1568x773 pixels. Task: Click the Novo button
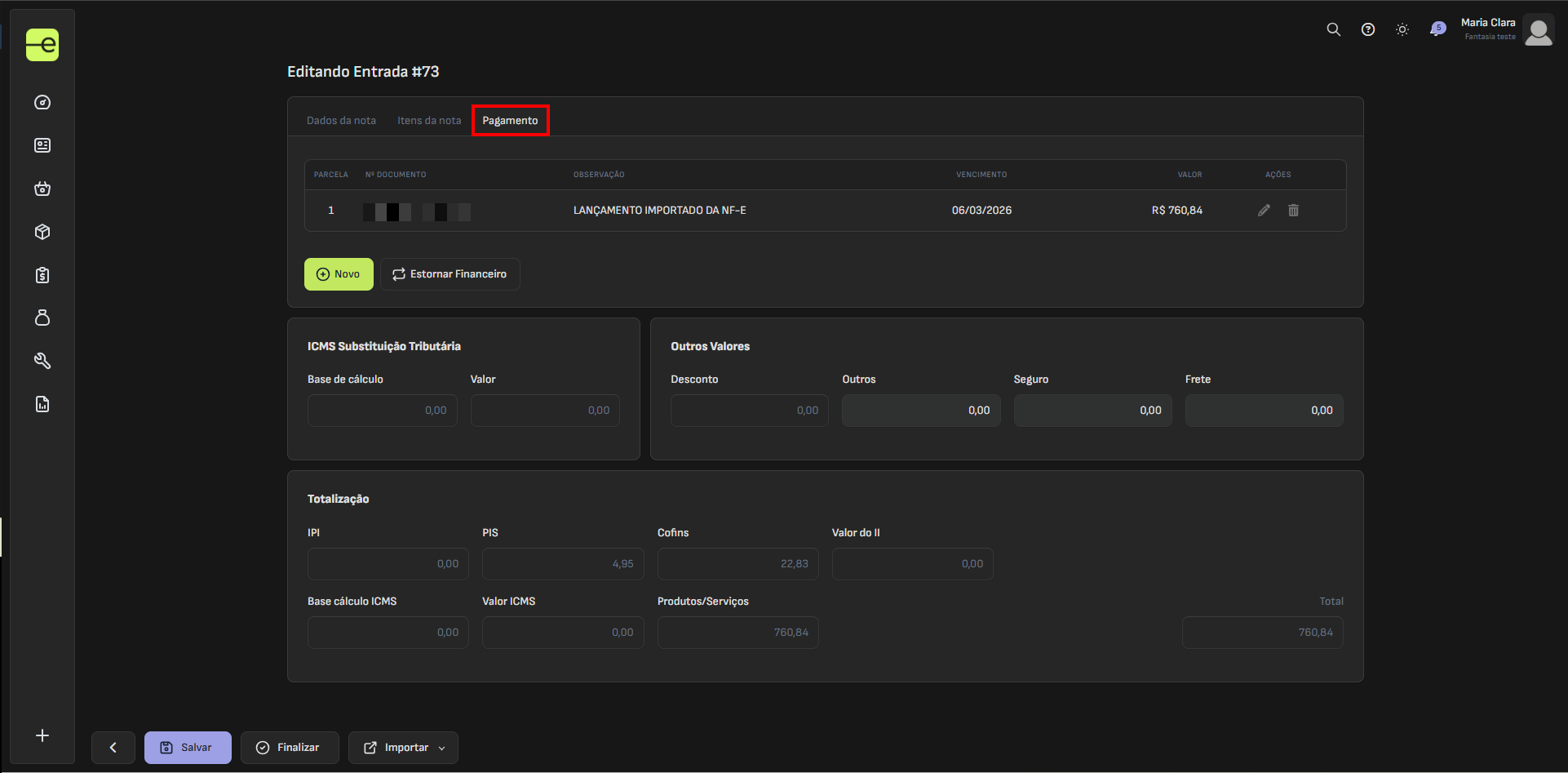point(339,274)
